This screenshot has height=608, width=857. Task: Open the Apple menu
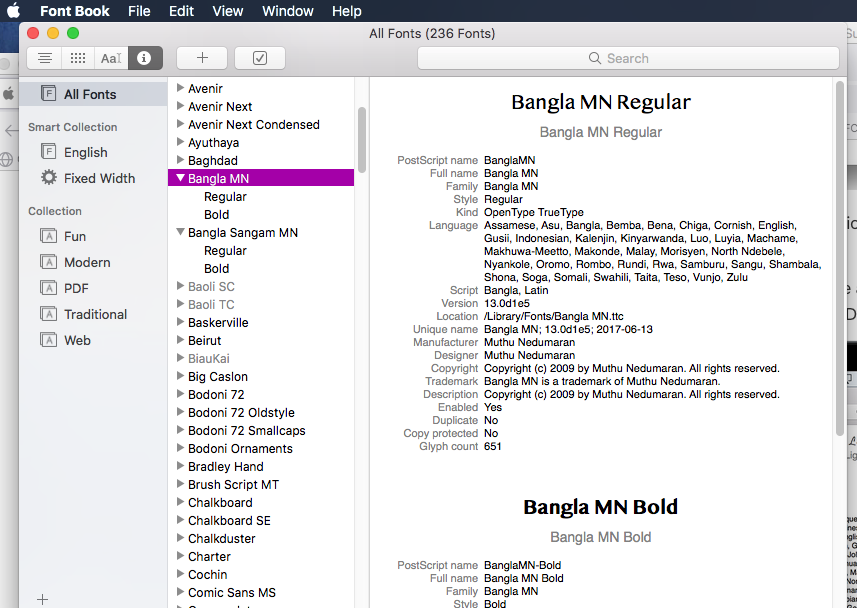(14, 10)
